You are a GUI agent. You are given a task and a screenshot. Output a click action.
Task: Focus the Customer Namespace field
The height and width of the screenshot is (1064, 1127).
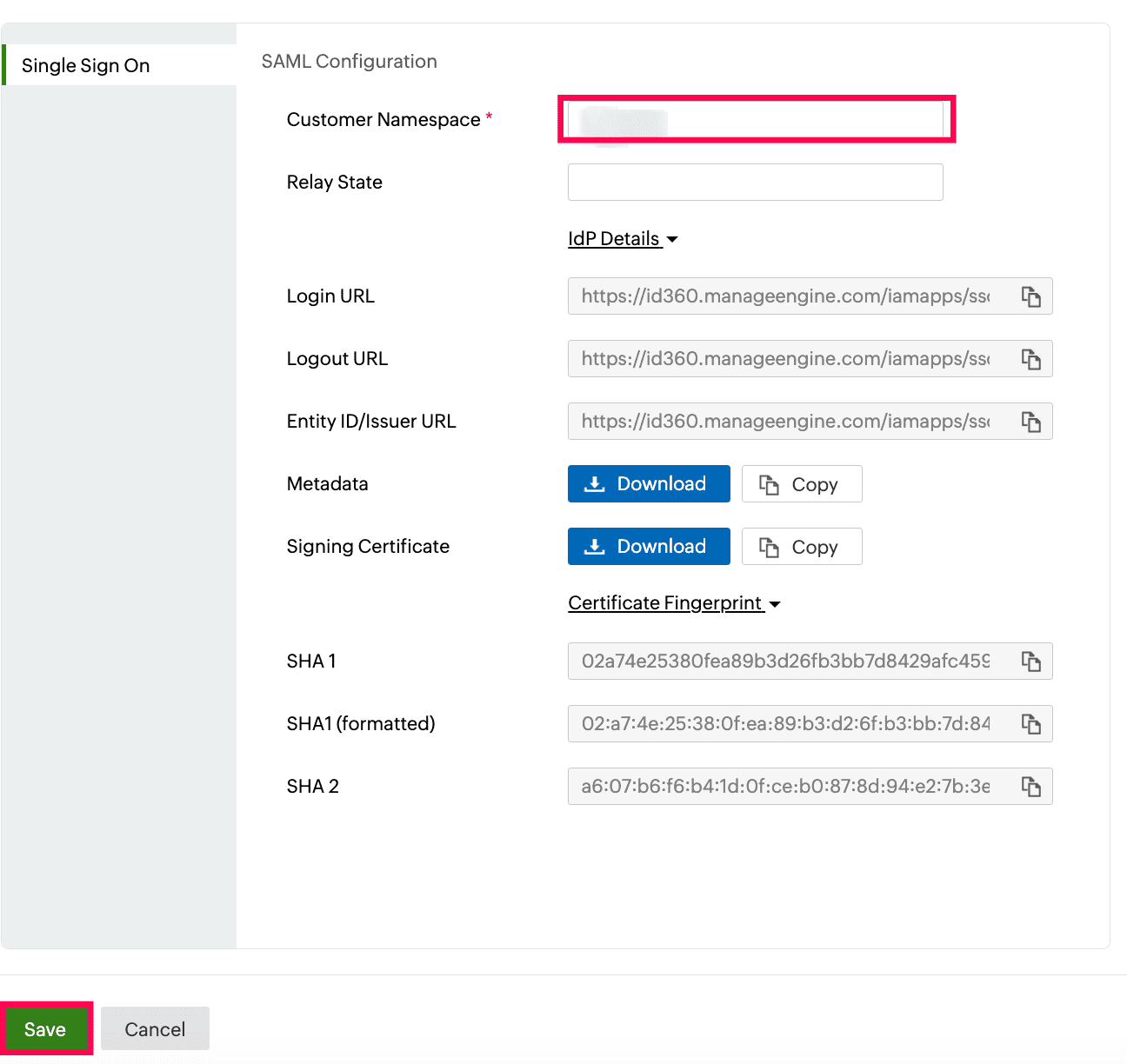(755, 120)
